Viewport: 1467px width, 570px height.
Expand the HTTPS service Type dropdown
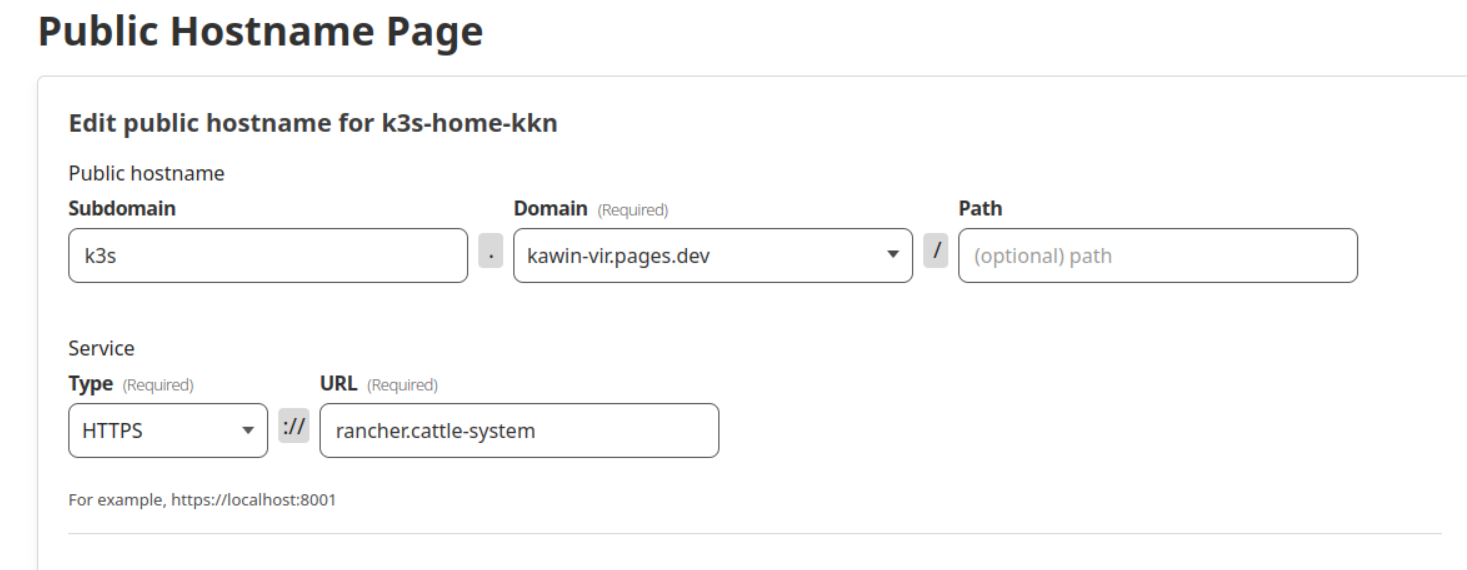tap(168, 431)
